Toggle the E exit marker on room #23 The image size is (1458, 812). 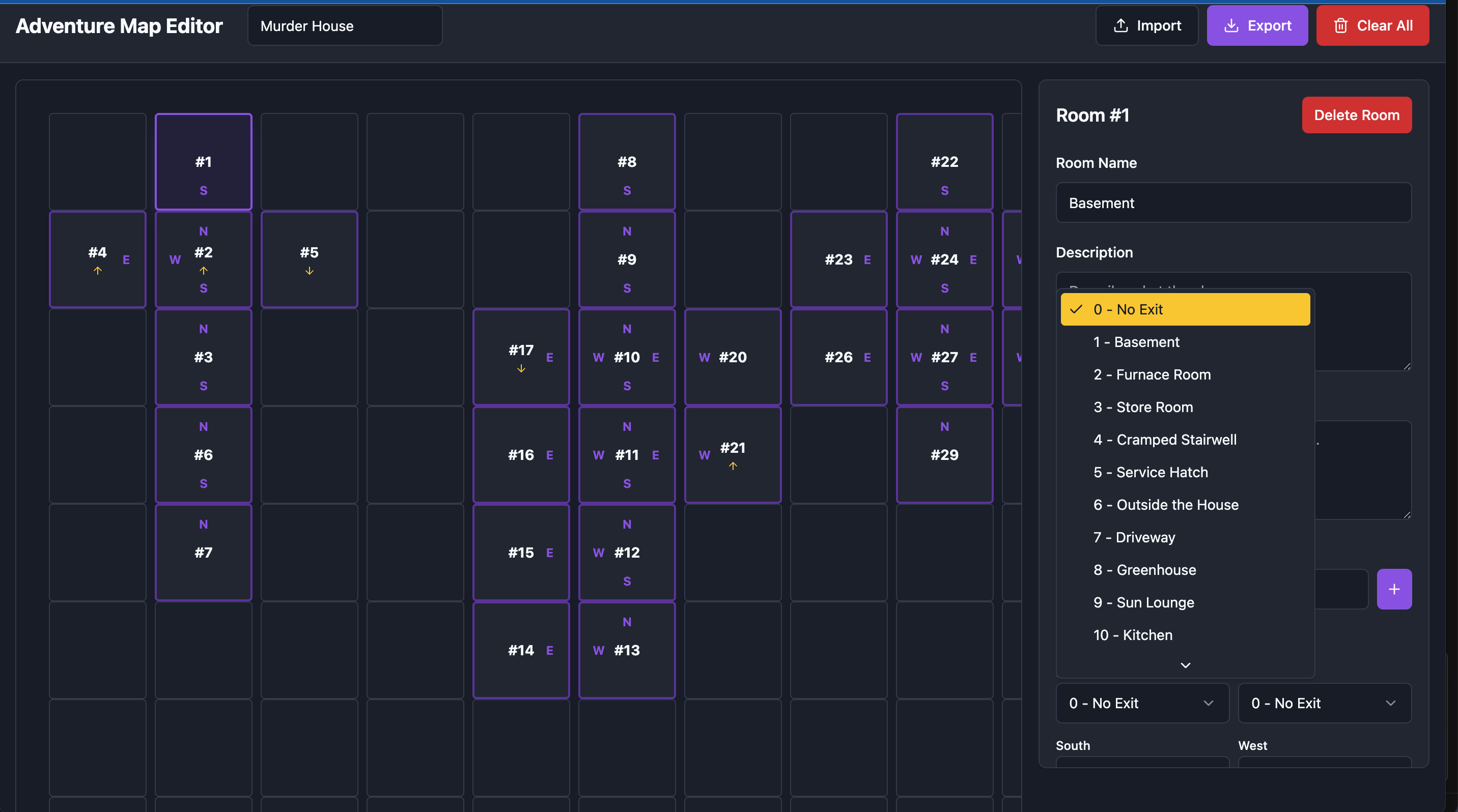[867, 259]
